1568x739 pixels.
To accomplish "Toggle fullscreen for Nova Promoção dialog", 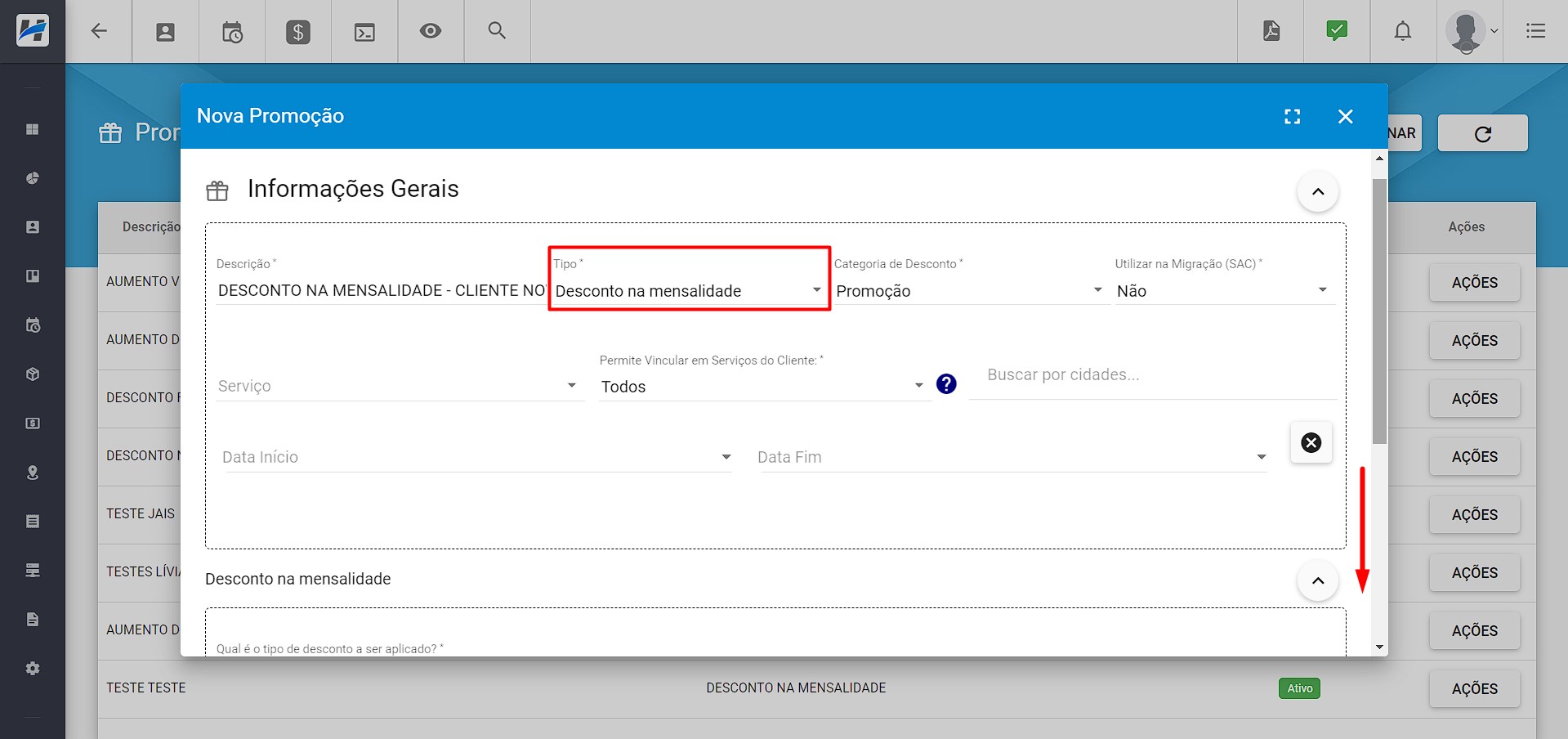I will click(1292, 117).
